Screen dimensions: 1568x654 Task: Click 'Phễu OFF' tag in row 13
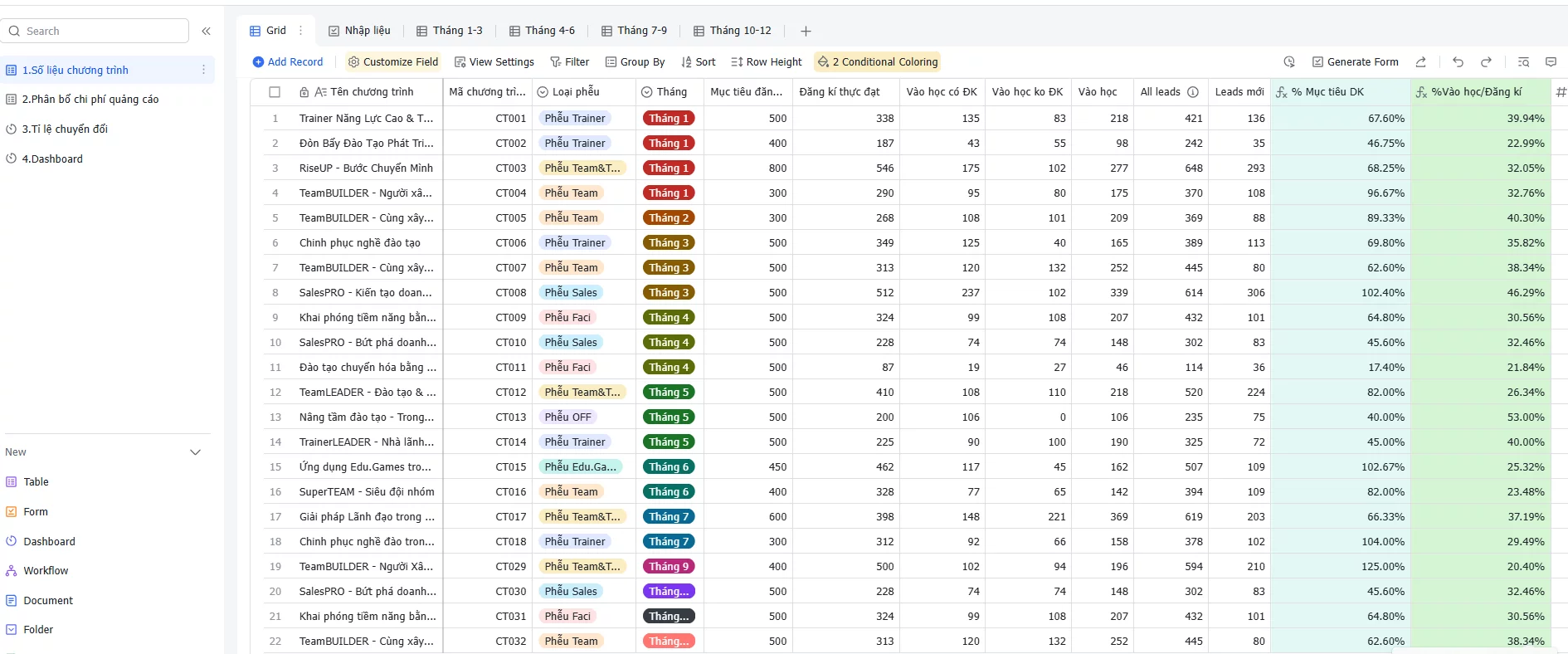(568, 417)
